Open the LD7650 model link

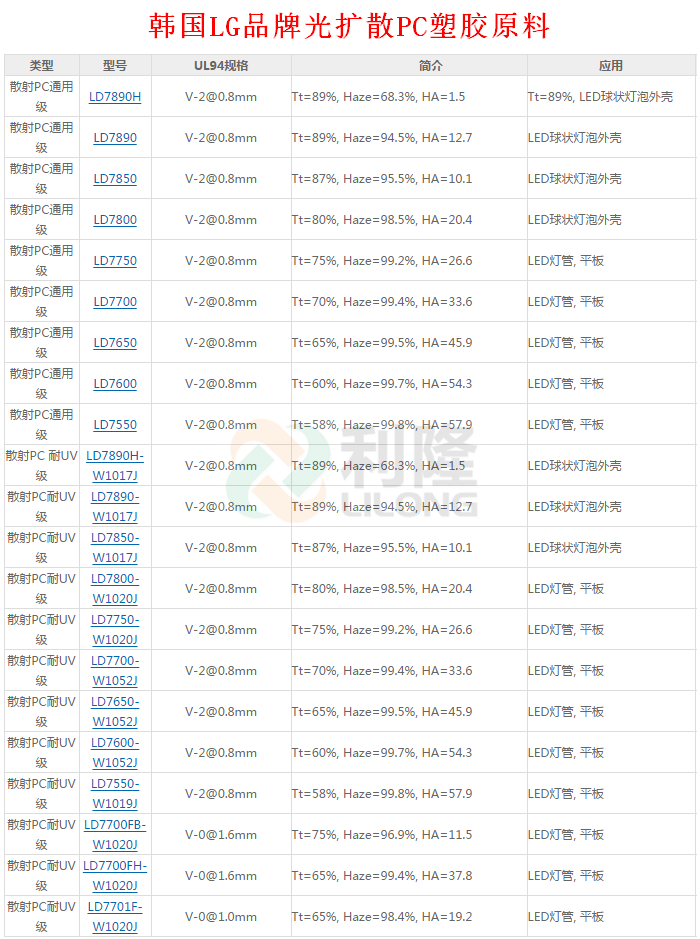coord(115,343)
